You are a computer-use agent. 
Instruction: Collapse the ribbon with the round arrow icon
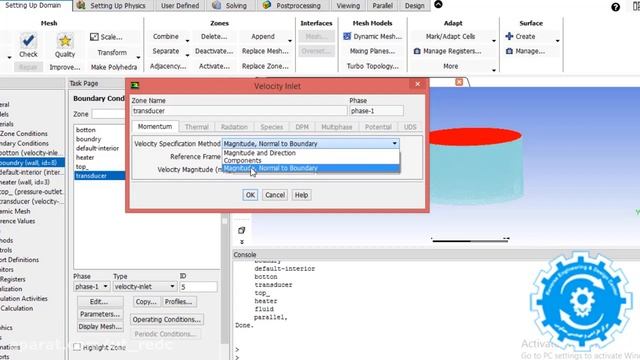[438, 4]
